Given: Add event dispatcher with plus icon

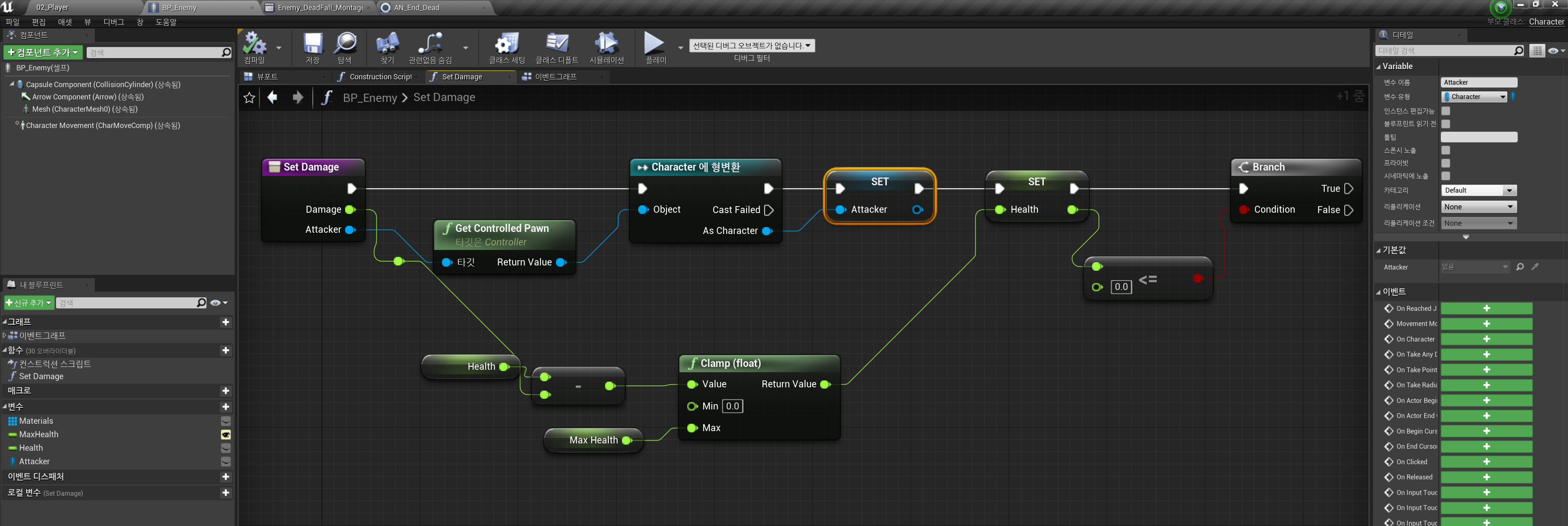Looking at the screenshot, I should point(226,477).
